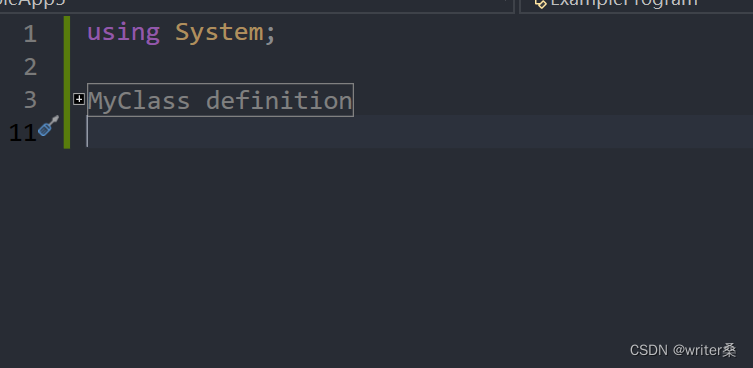Click the empty editor area below the code
The height and width of the screenshot is (368, 753).
tap(376, 240)
